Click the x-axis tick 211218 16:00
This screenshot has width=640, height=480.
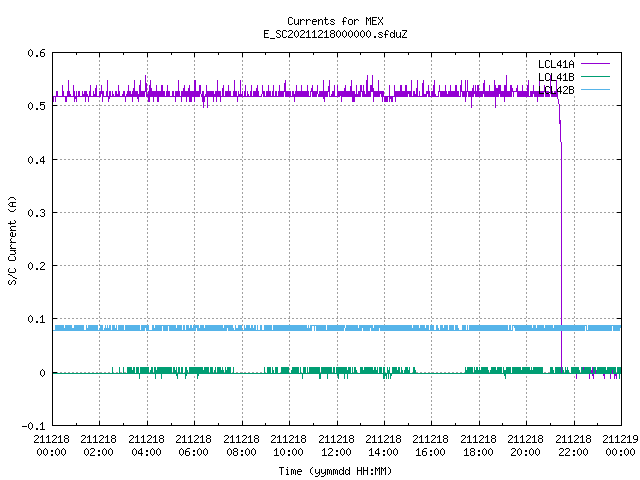pyautogui.click(x=431, y=445)
